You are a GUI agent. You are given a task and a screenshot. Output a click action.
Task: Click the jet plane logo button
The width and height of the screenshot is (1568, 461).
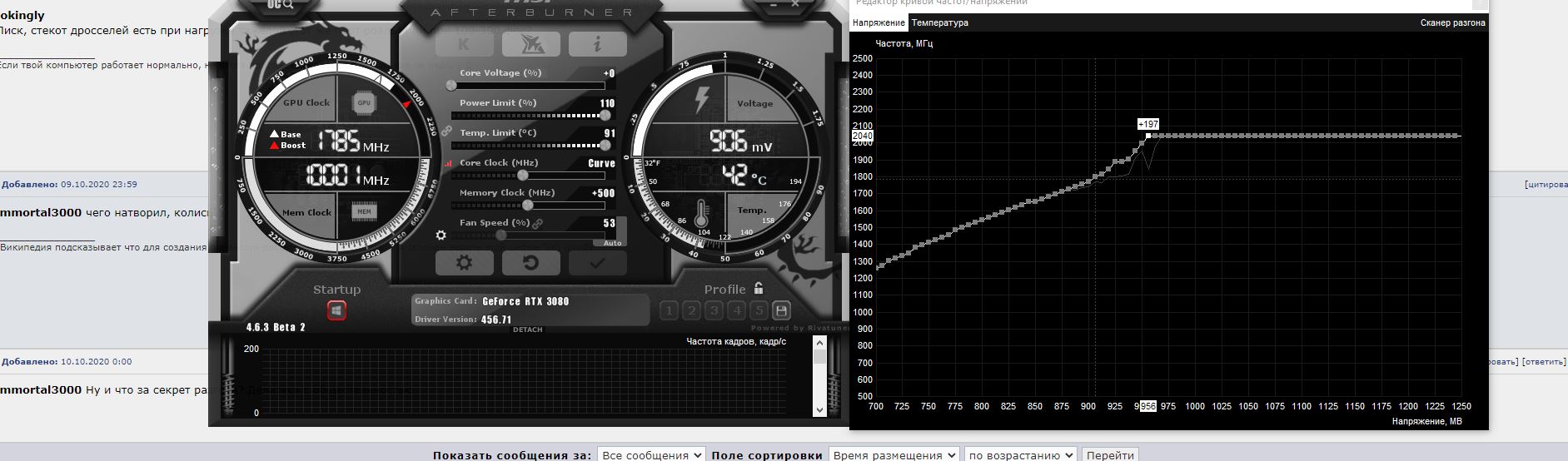click(x=530, y=44)
